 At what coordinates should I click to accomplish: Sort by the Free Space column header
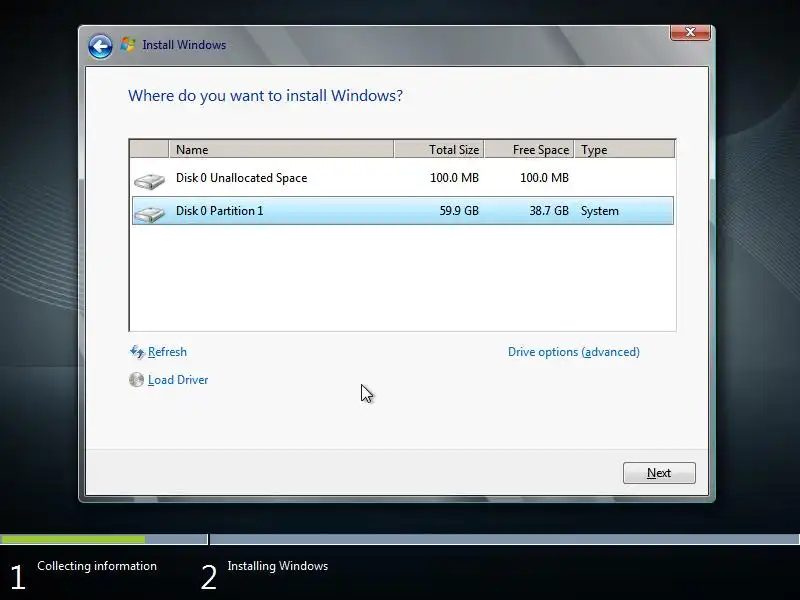point(529,149)
